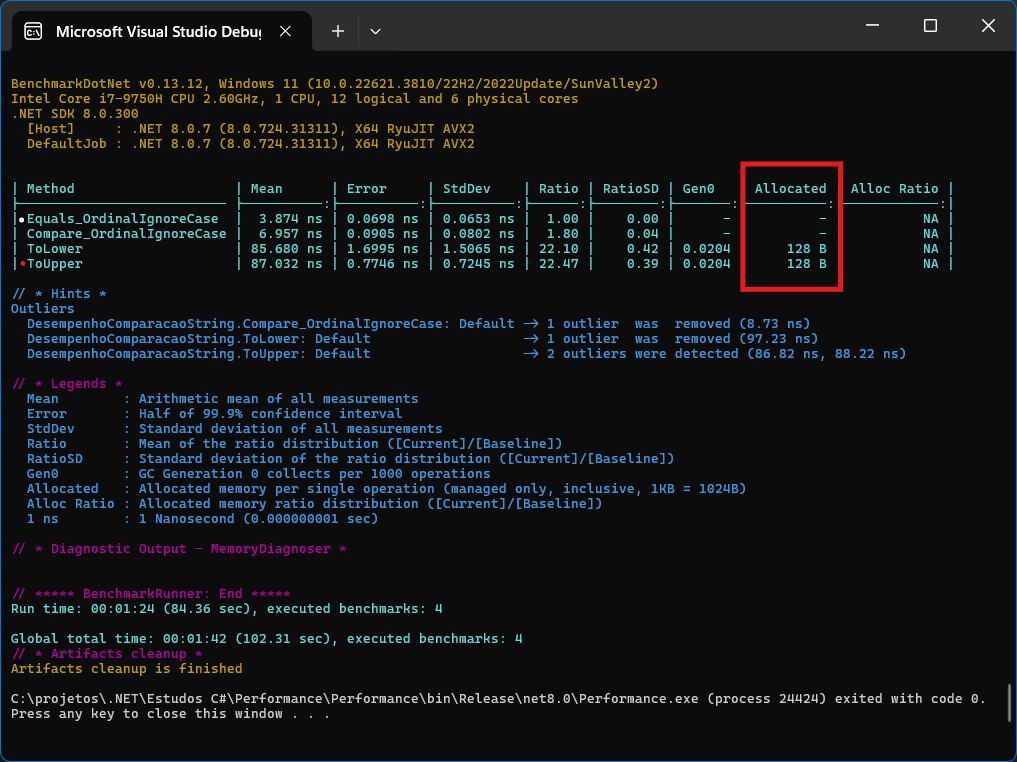Viewport: 1017px width, 762px height.
Task: Click the BenchmarkRunner: End line
Action: click(151, 593)
